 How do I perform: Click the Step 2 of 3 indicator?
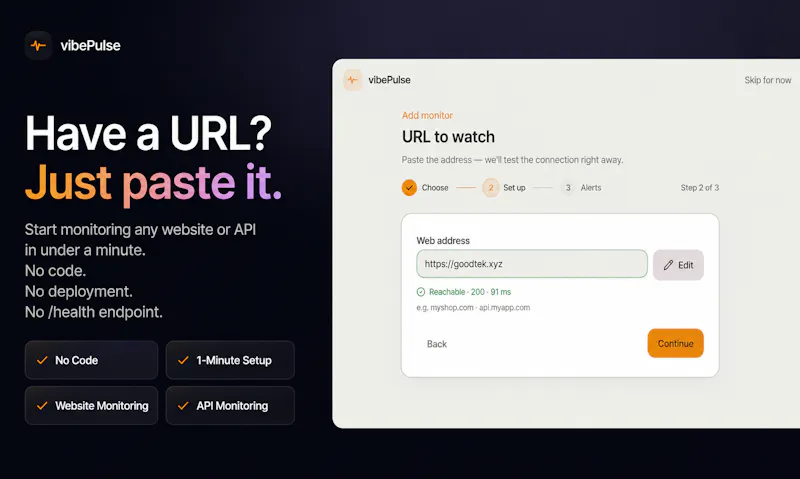pyautogui.click(x=699, y=188)
